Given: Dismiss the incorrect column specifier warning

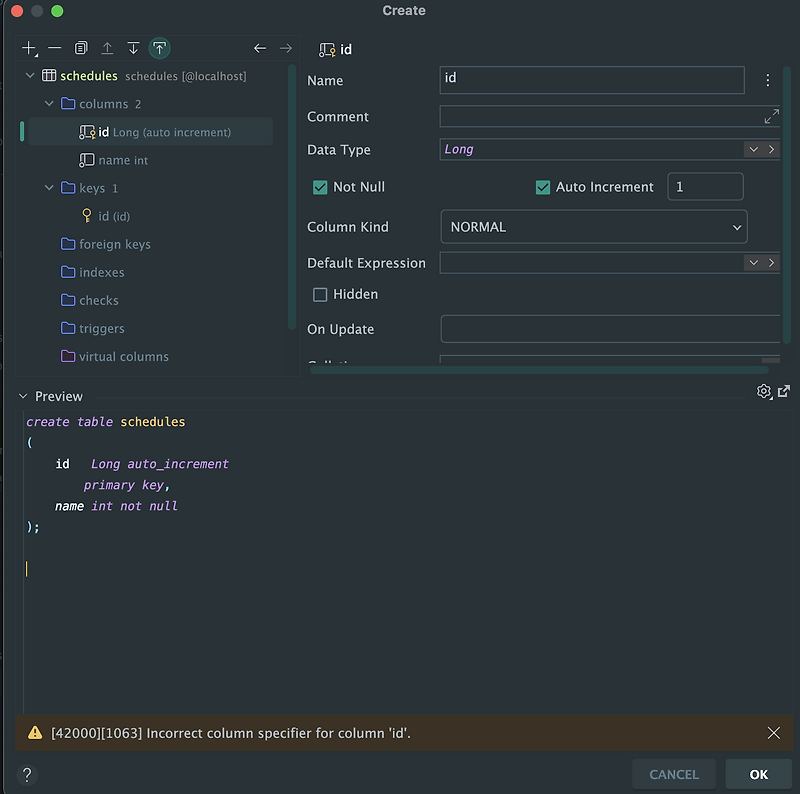Looking at the screenshot, I should pos(773,733).
